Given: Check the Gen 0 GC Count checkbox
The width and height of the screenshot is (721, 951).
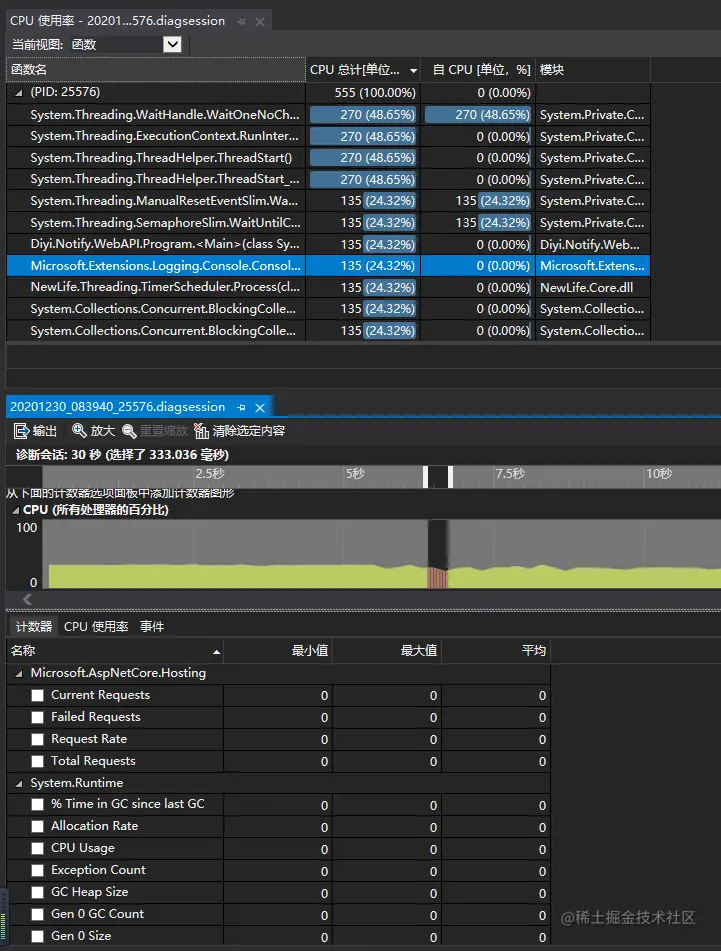Looking at the screenshot, I should pos(38,914).
